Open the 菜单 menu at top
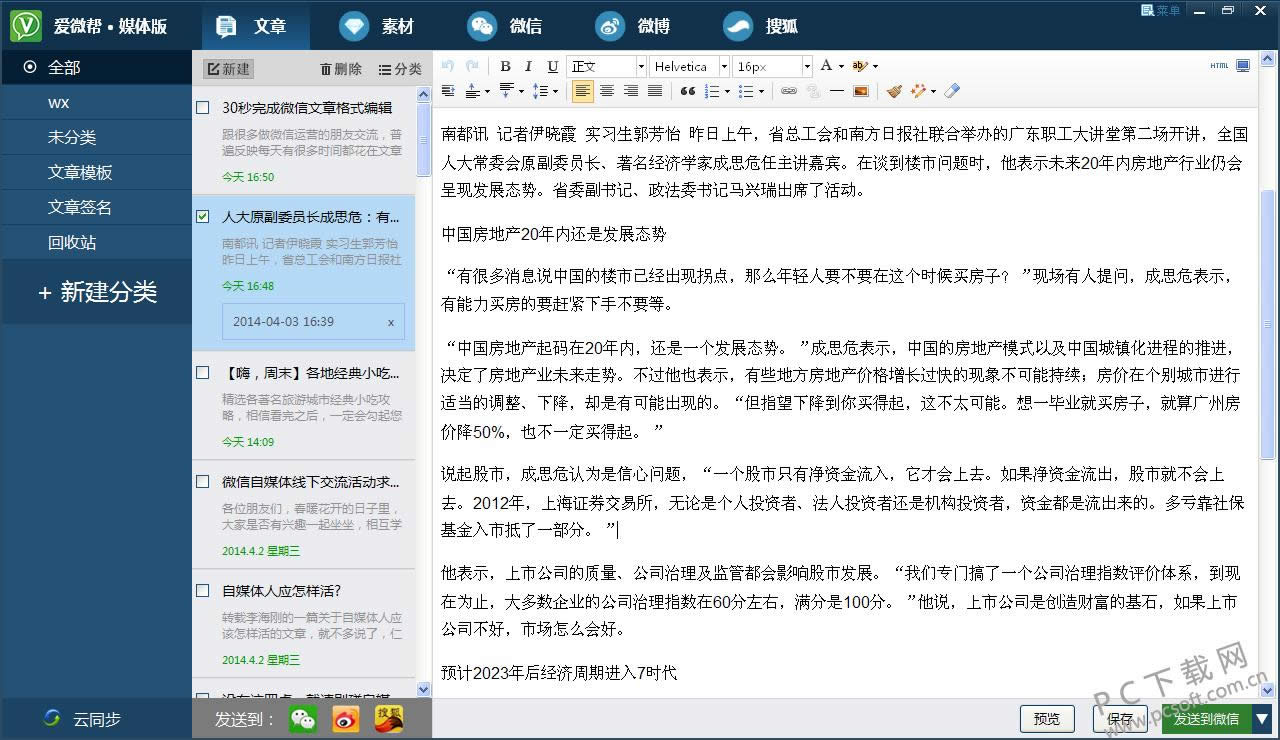 click(x=1160, y=10)
